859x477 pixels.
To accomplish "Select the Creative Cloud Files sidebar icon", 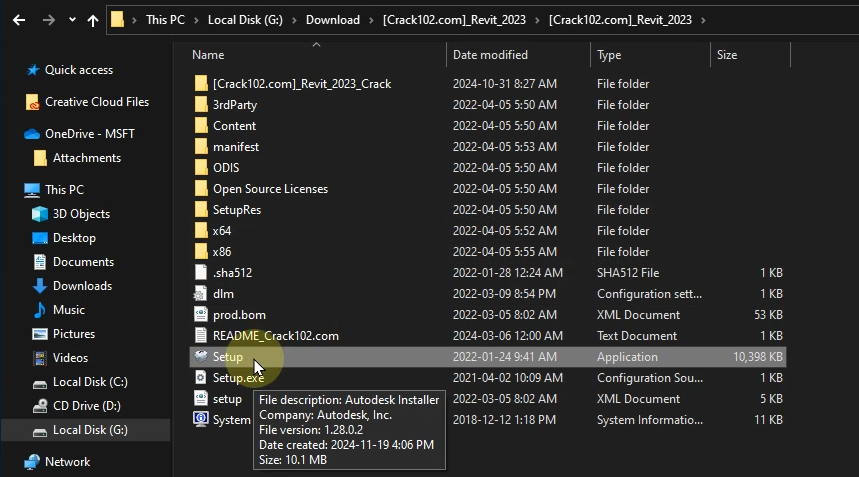I will tap(33, 102).
